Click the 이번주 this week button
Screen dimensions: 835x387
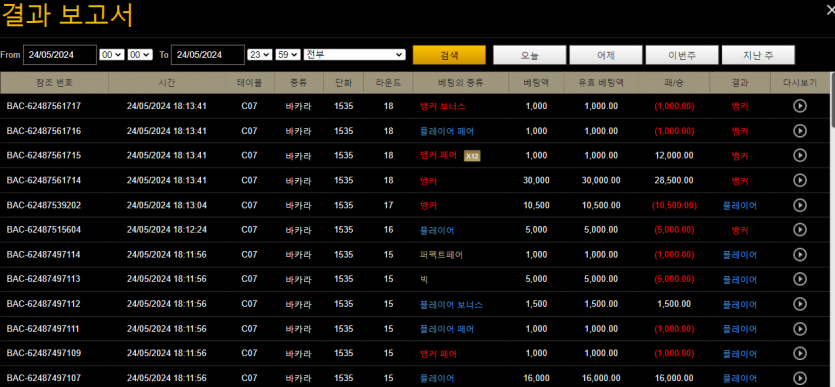point(682,55)
